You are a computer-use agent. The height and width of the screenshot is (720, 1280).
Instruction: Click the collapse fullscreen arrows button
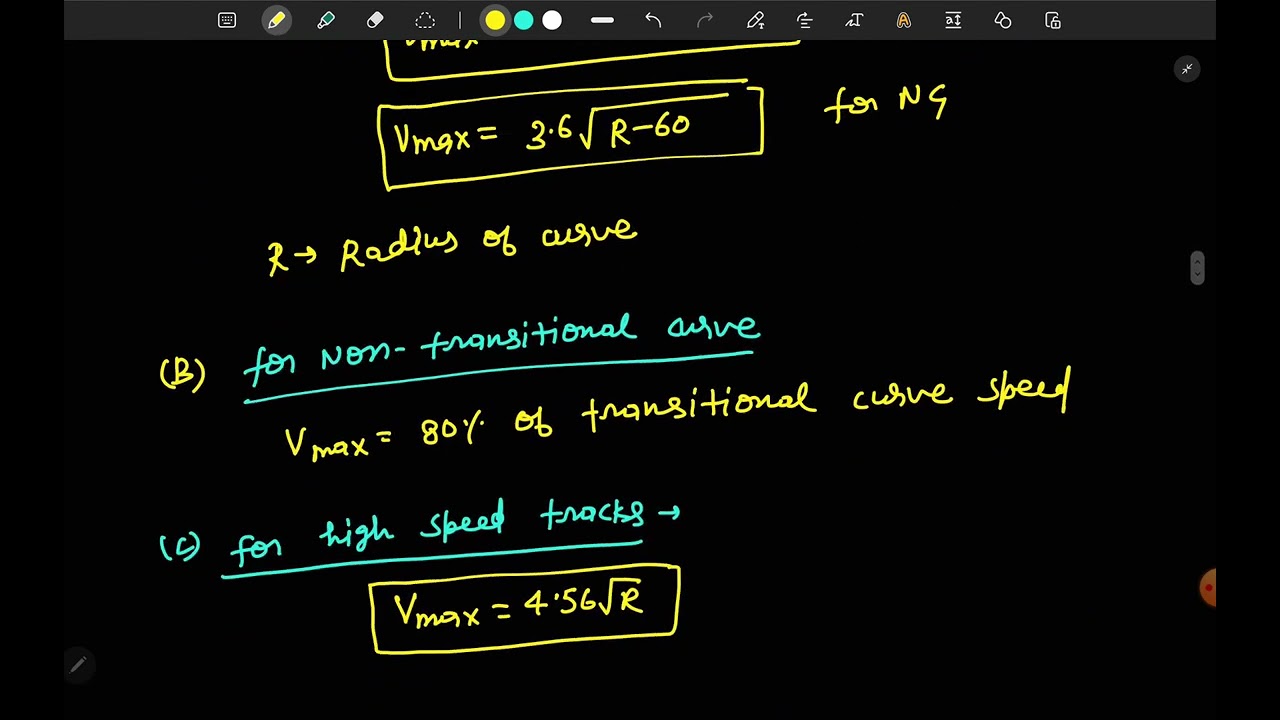pyautogui.click(x=1187, y=69)
